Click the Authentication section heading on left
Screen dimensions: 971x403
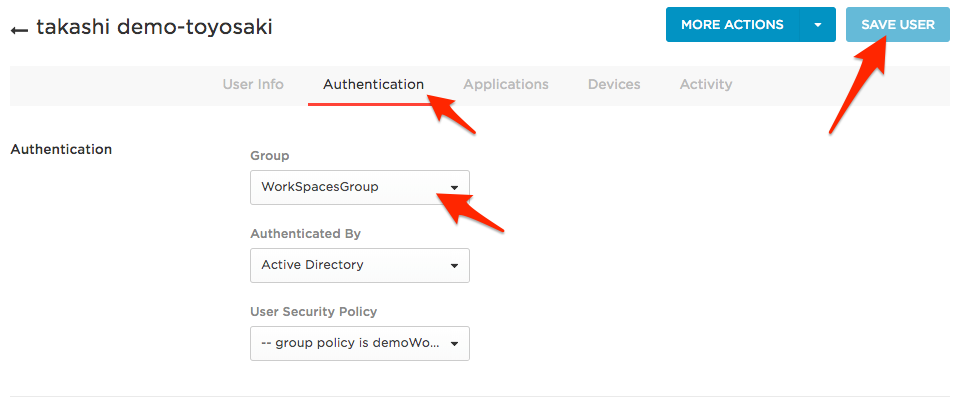pyautogui.click(x=61, y=150)
